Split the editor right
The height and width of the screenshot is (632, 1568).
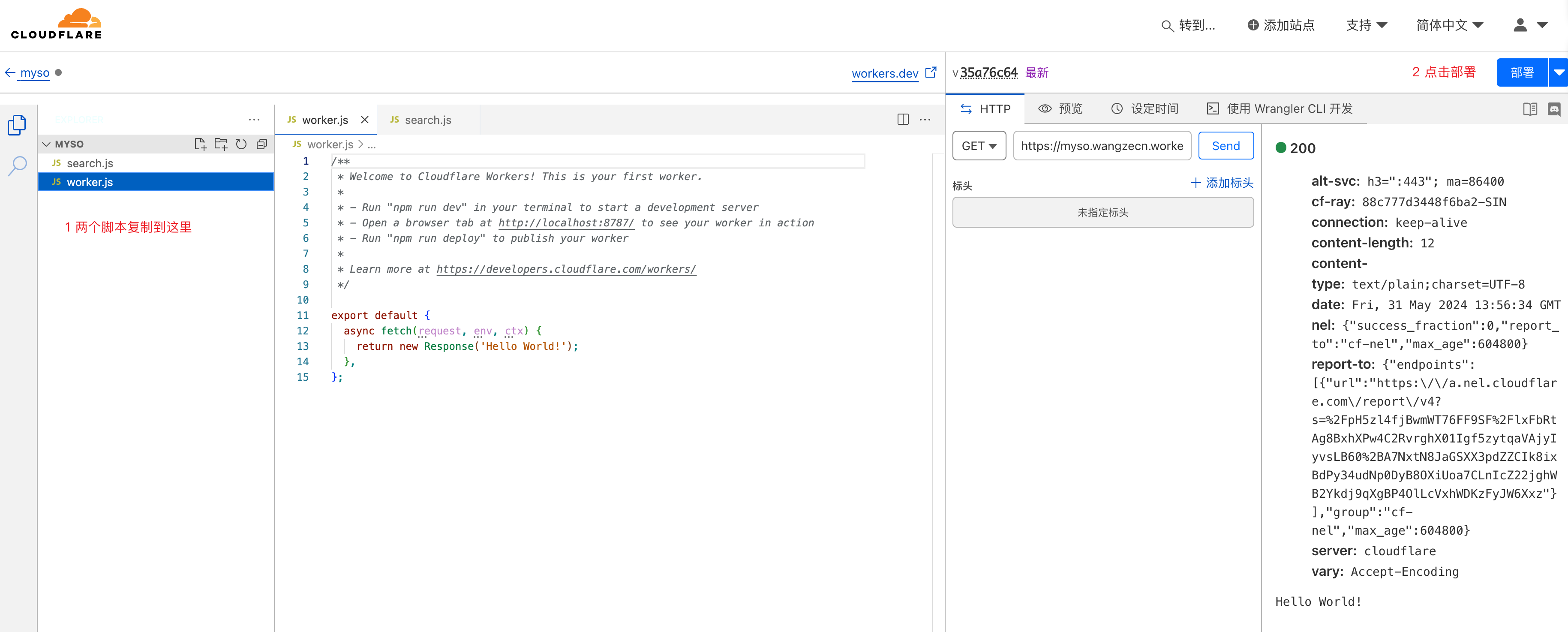pyautogui.click(x=903, y=119)
